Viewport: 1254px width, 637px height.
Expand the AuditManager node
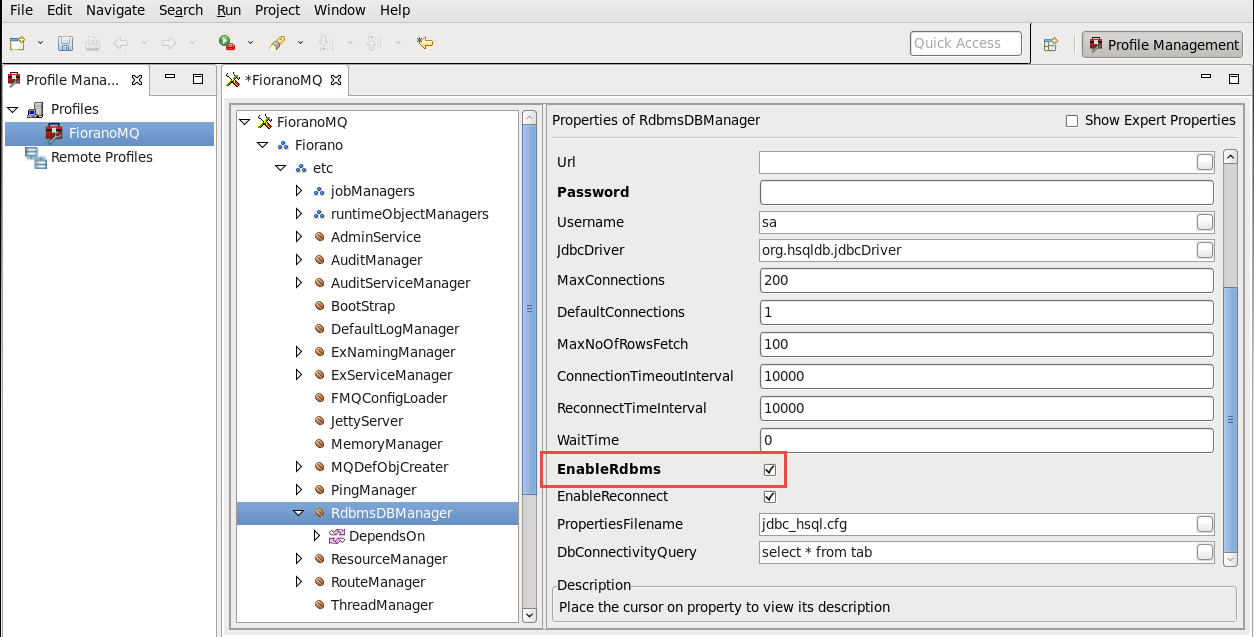(x=299, y=260)
